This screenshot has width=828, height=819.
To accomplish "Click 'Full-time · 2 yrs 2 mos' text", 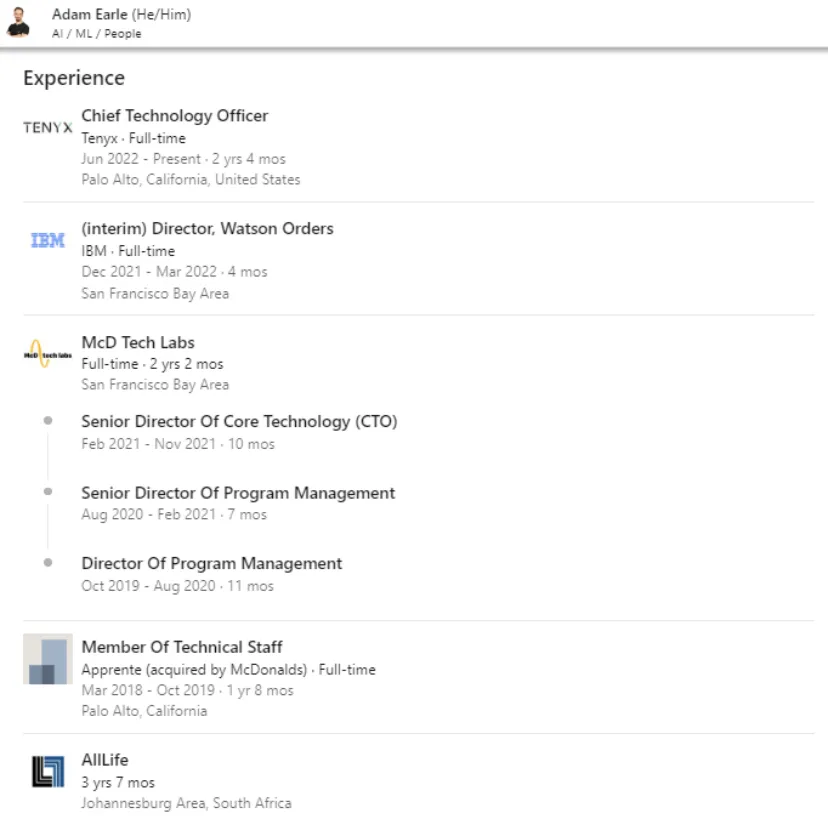I will click(153, 364).
